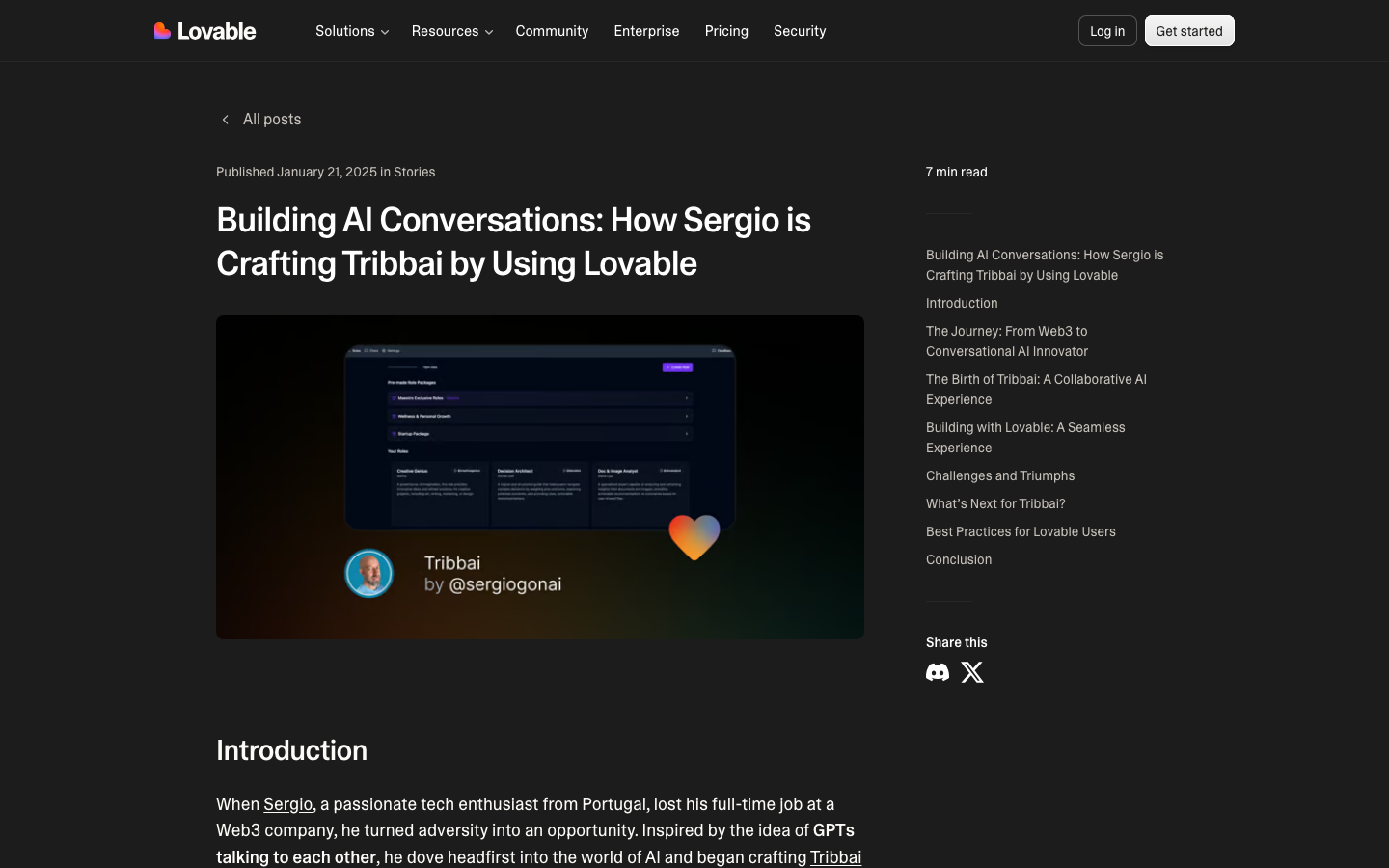Click the Log in button
1389x868 pixels.
click(x=1107, y=31)
